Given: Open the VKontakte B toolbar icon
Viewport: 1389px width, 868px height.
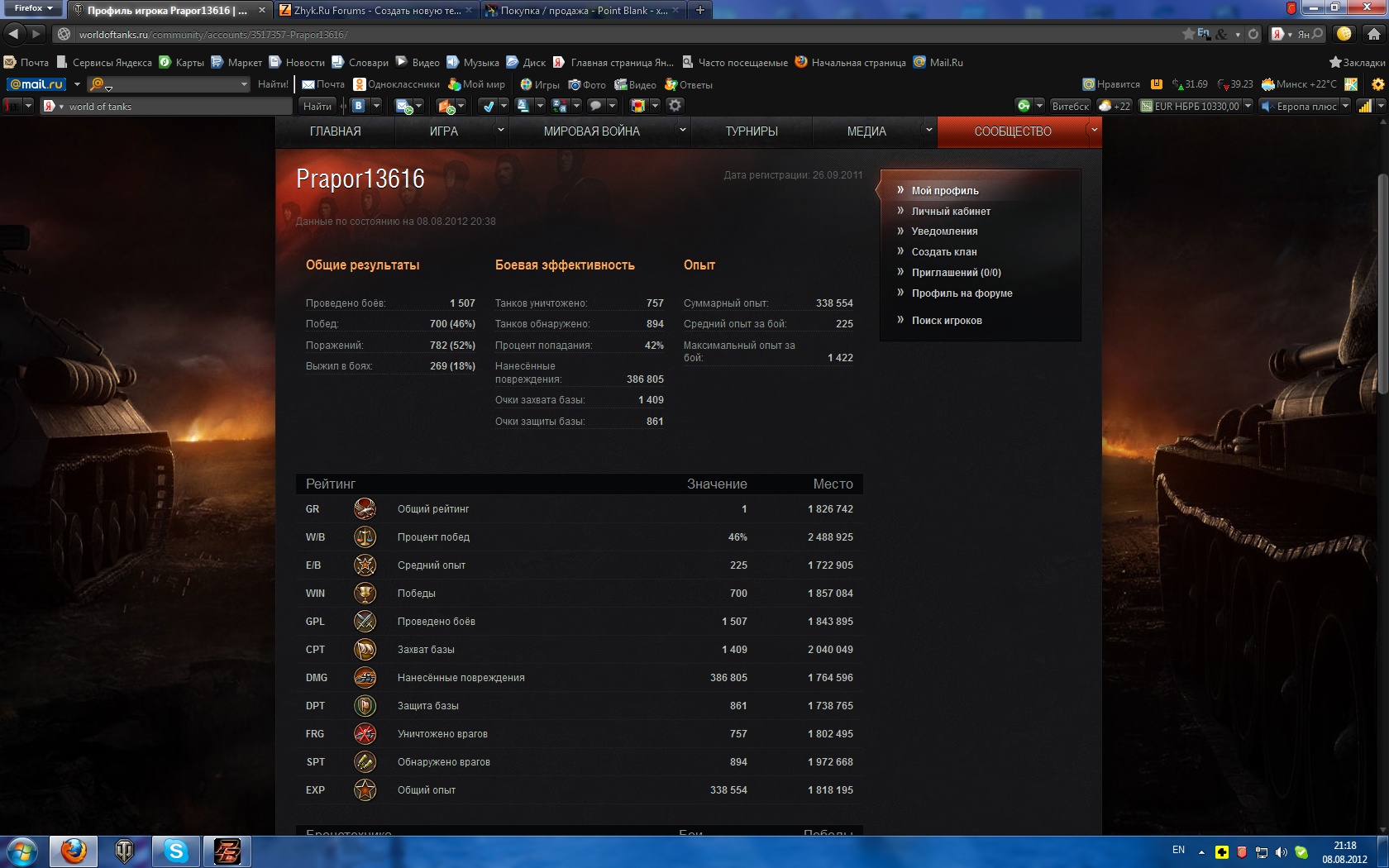Looking at the screenshot, I should tap(358, 106).
